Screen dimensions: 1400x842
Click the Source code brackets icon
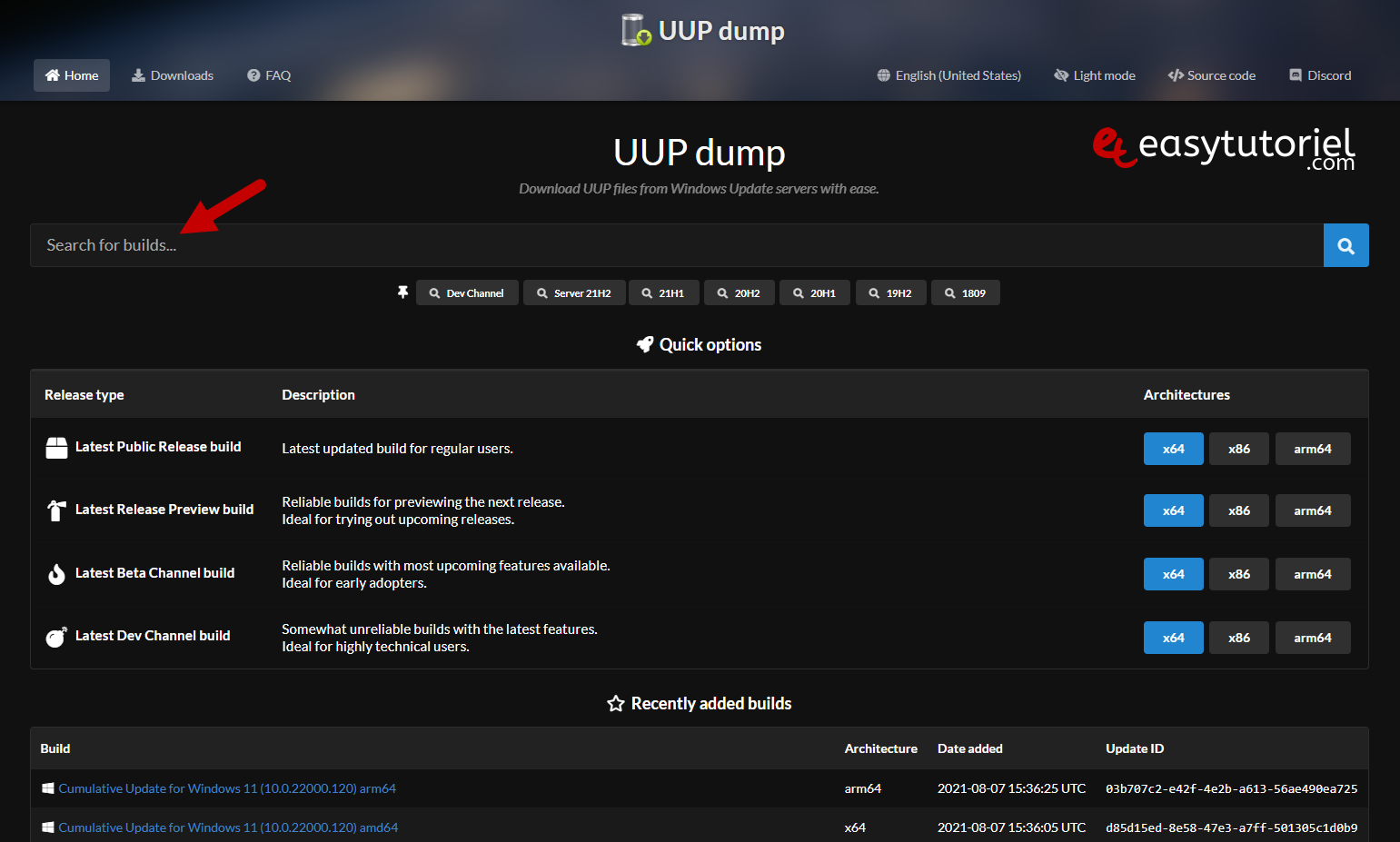[x=1176, y=75]
